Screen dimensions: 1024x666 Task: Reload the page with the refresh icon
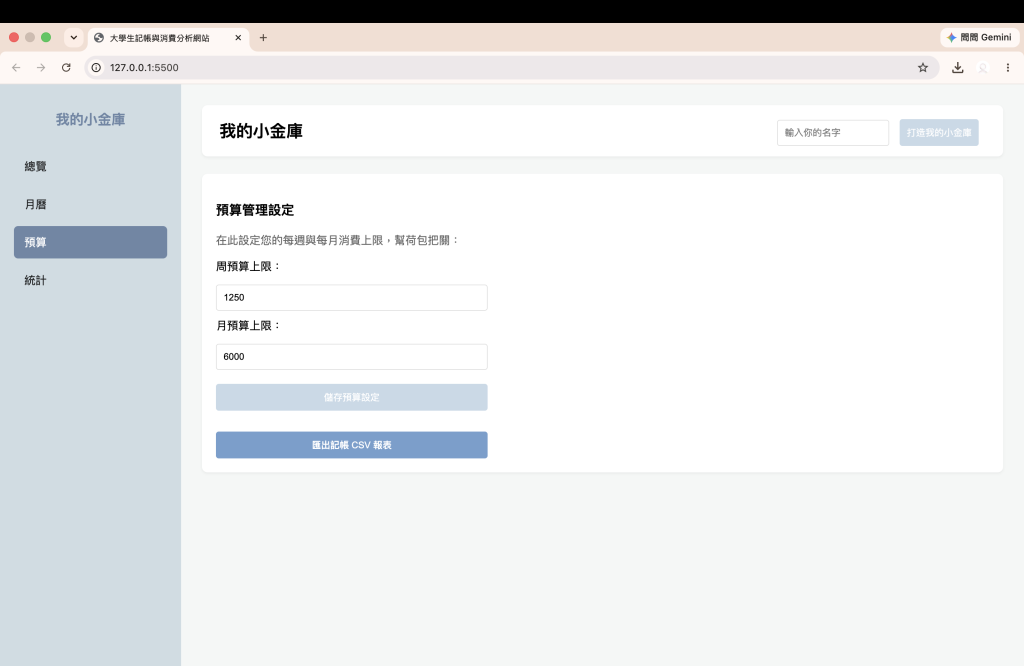66,67
